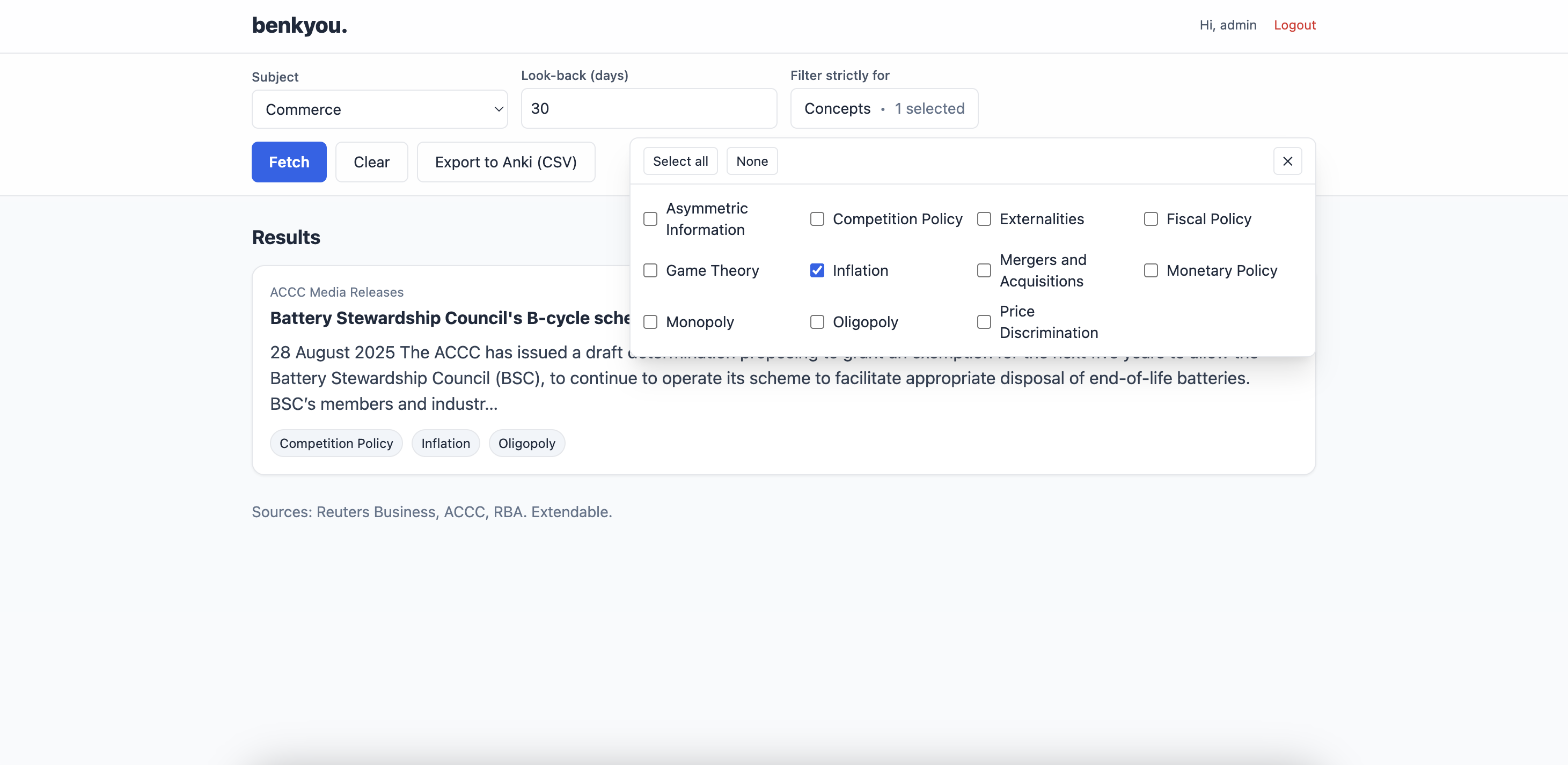Expand the Concepts filter selector
The width and height of the screenshot is (1568, 765).
[883, 108]
